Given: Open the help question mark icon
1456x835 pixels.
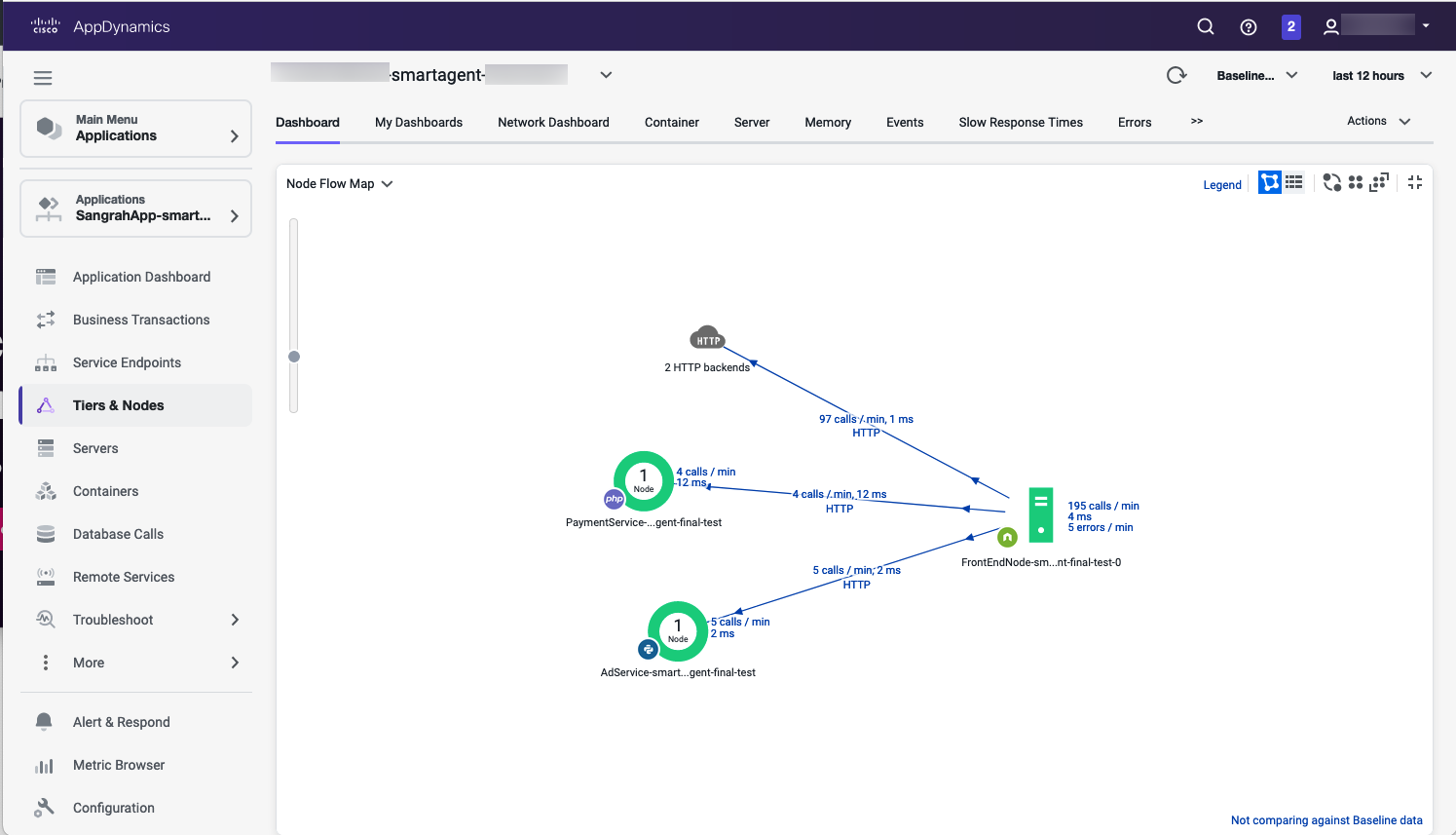Looking at the screenshot, I should coord(1249,27).
